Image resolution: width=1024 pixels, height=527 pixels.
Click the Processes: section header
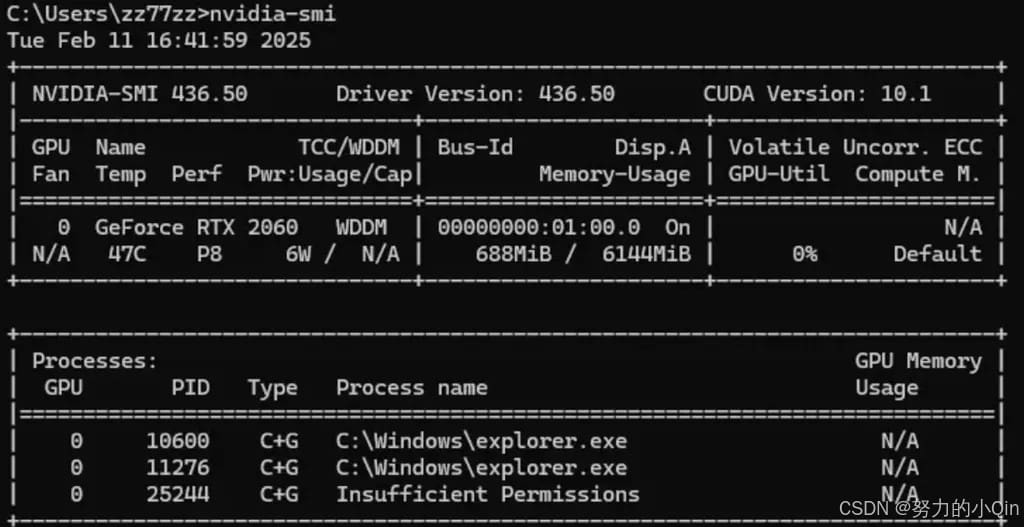(x=95, y=361)
